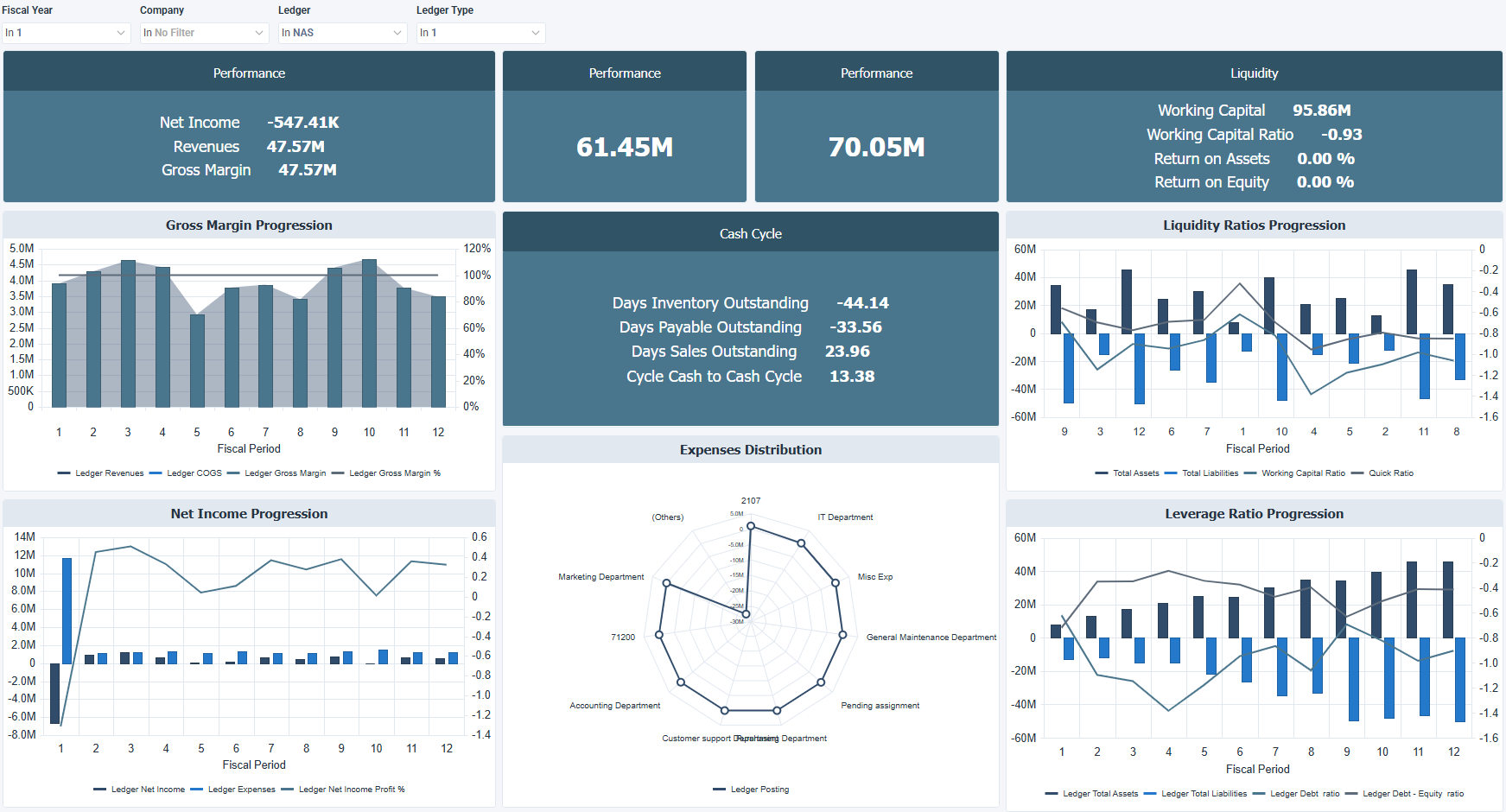
Task: Toggle Quick Ratio legend entry
Action: point(1382,473)
